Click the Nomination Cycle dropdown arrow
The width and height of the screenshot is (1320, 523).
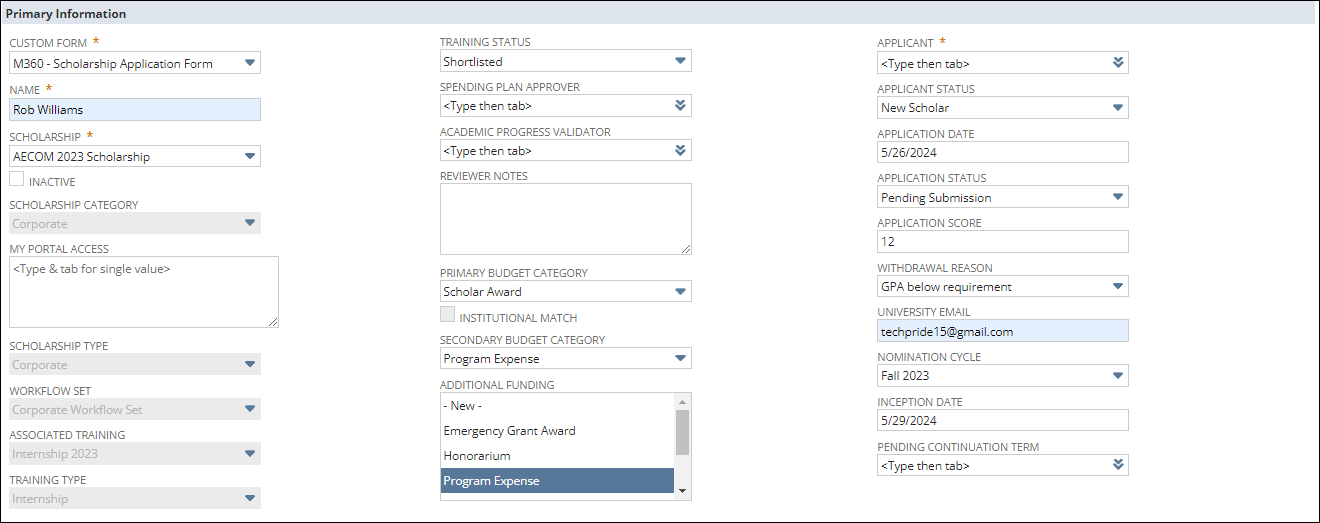point(1117,376)
